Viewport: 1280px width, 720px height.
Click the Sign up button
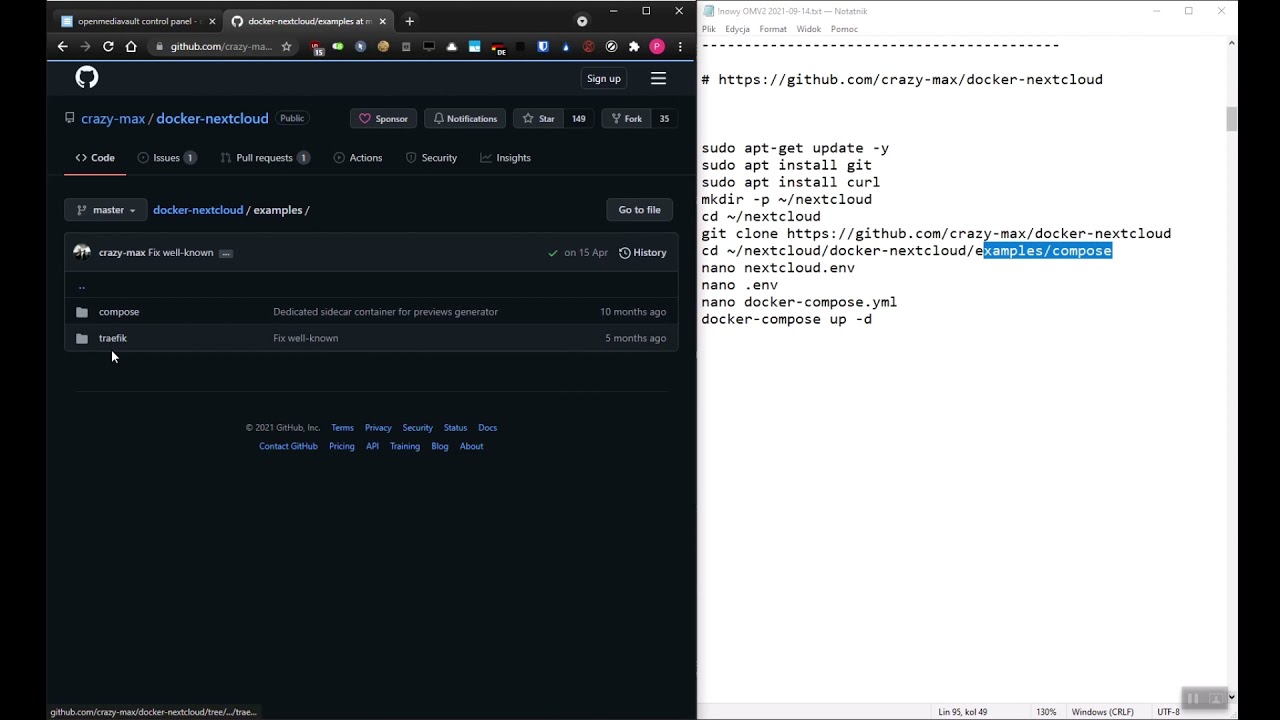(x=604, y=78)
